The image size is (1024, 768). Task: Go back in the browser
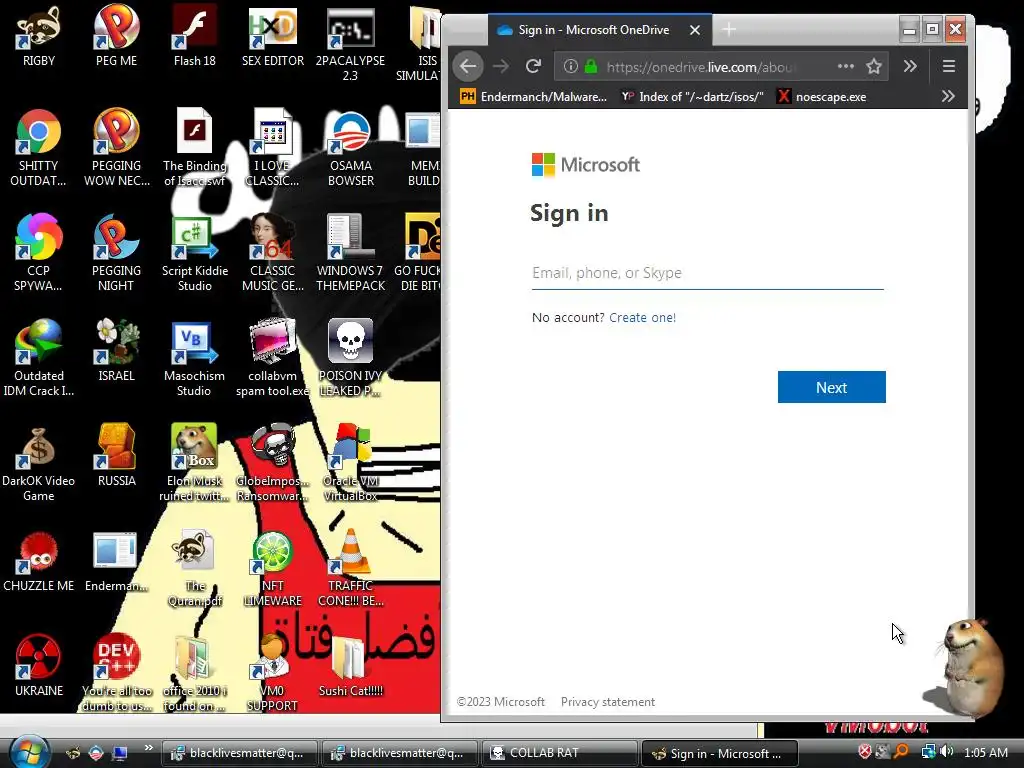468,66
